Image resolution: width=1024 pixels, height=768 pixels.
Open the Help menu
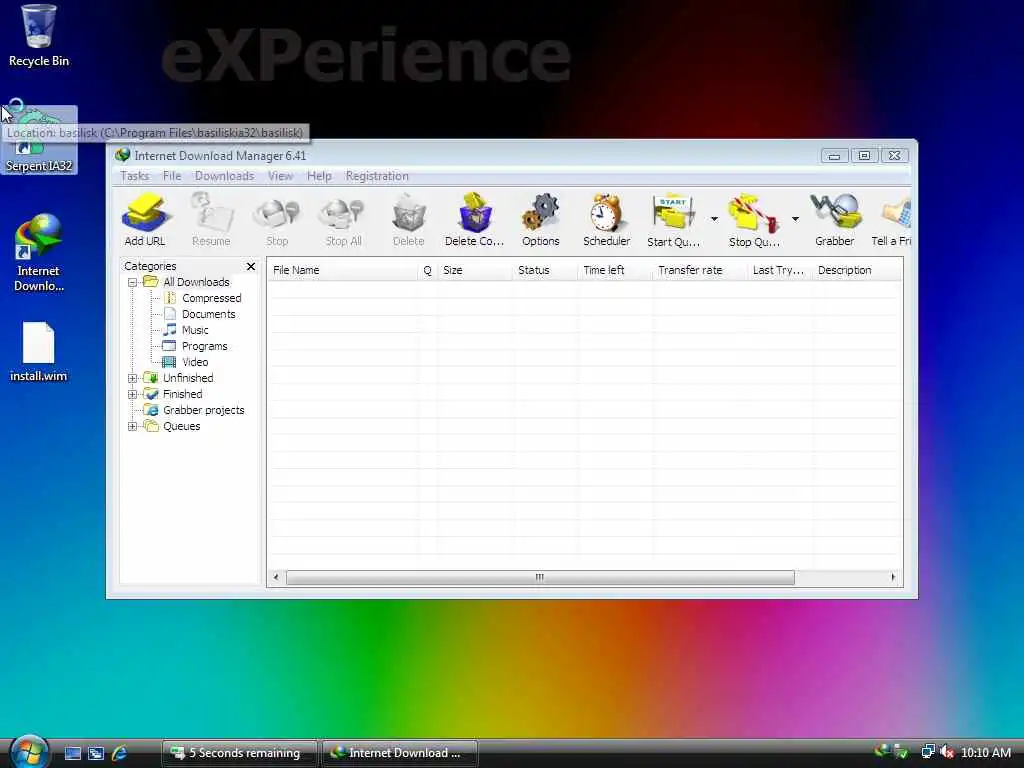pyautogui.click(x=319, y=176)
